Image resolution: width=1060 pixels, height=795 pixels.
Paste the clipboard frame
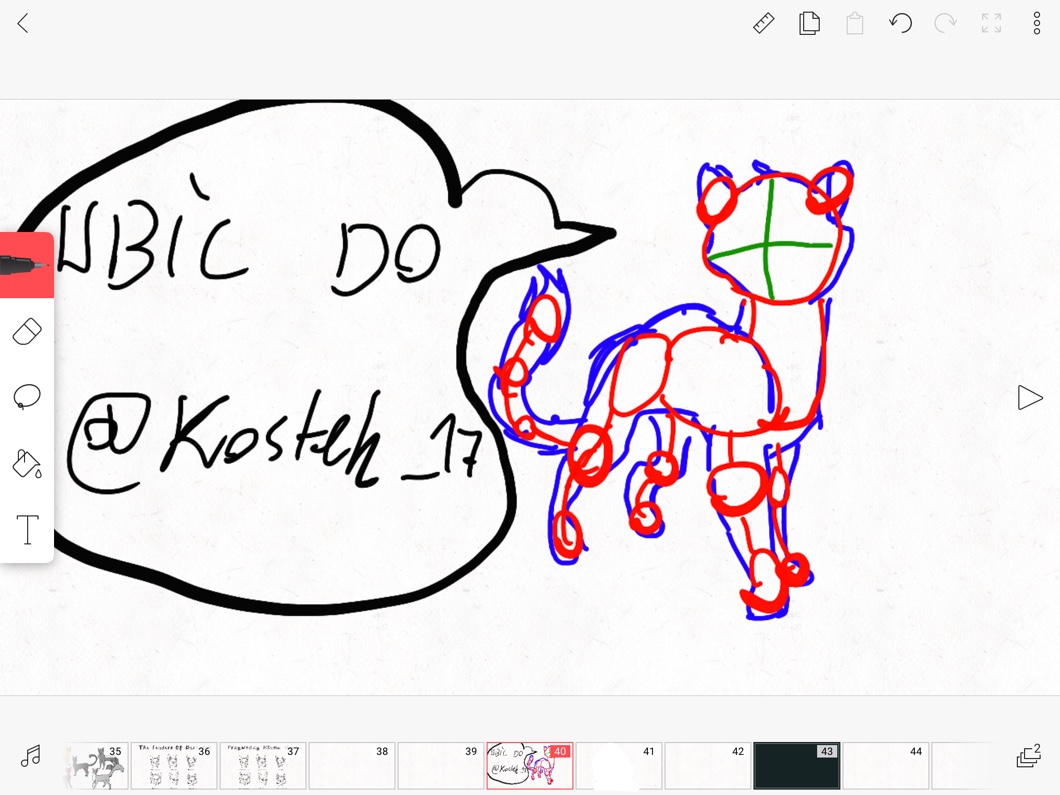pos(855,23)
